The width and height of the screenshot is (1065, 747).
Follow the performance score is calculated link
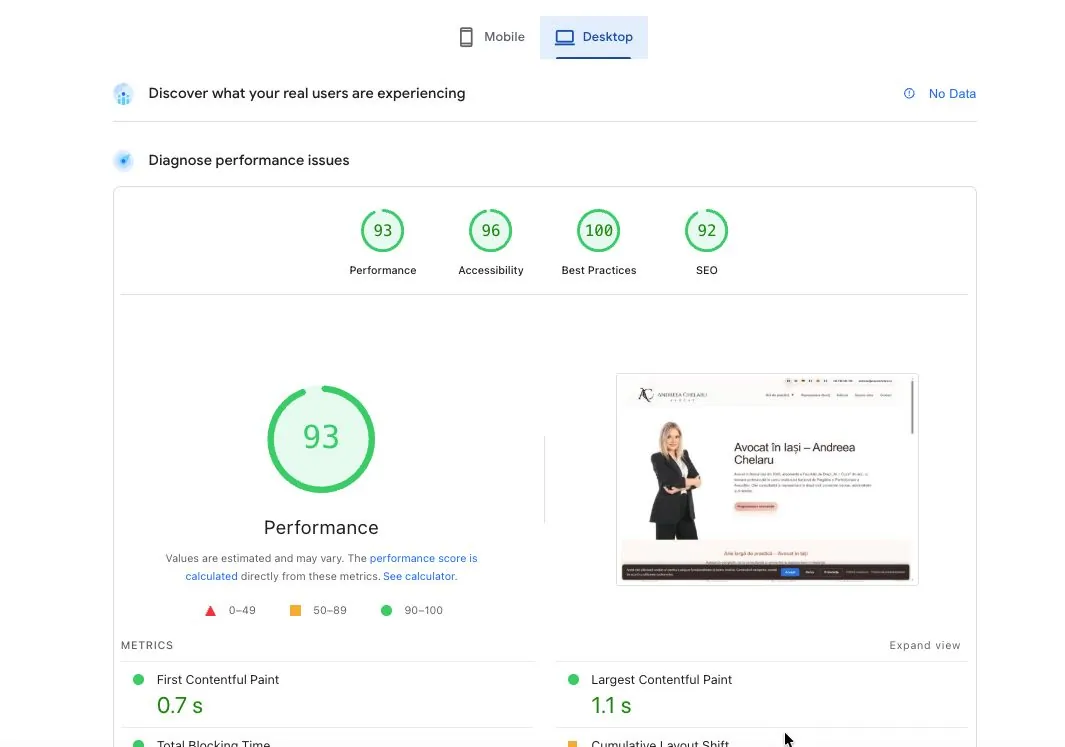coord(423,558)
